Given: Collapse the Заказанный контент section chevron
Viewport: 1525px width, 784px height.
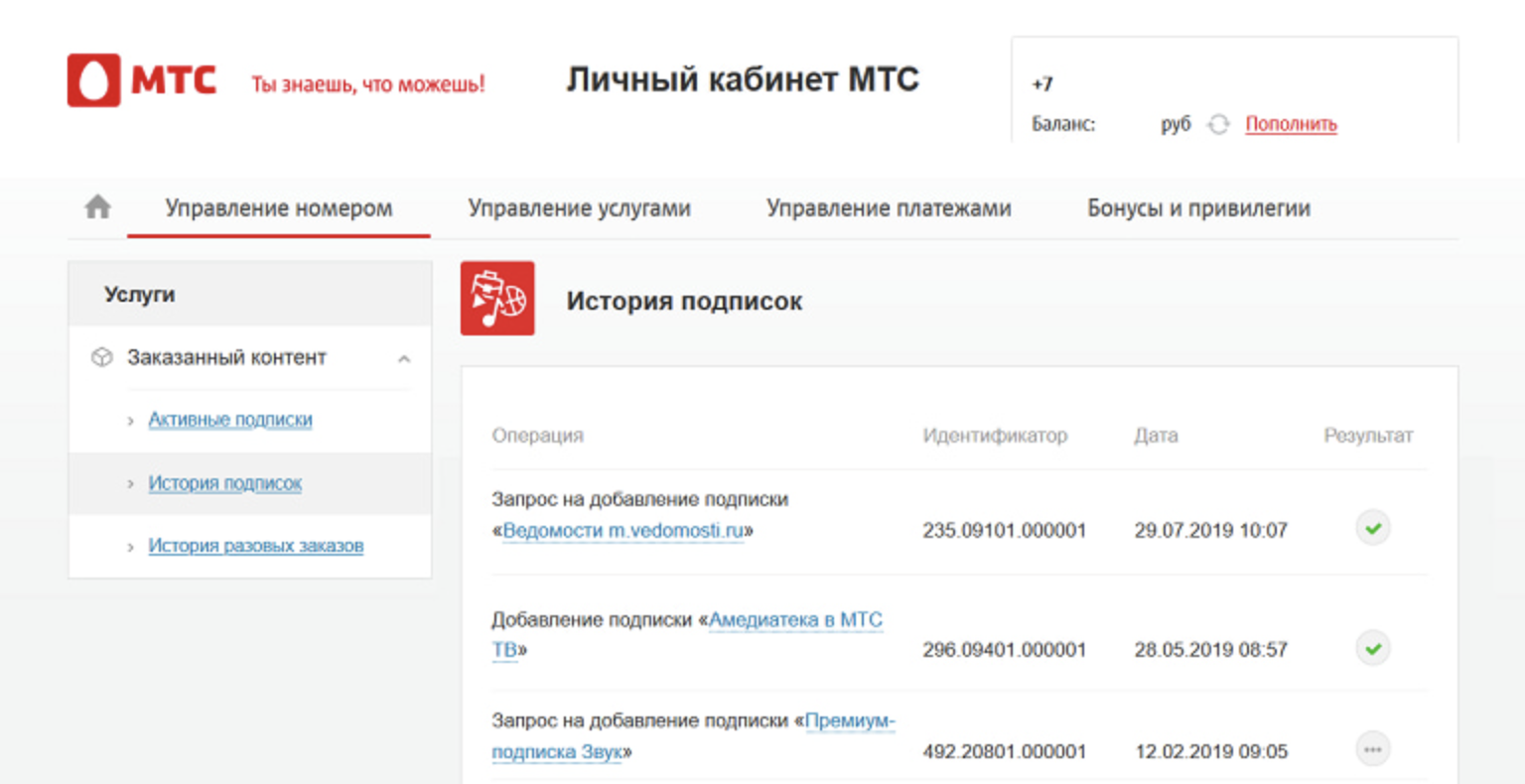Looking at the screenshot, I should pyautogui.click(x=404, y=359).
